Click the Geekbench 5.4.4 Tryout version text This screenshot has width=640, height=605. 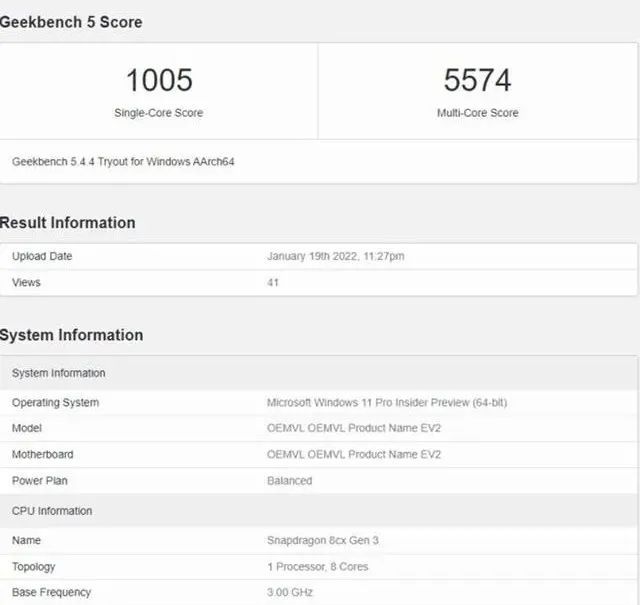[x=123, y=161]
